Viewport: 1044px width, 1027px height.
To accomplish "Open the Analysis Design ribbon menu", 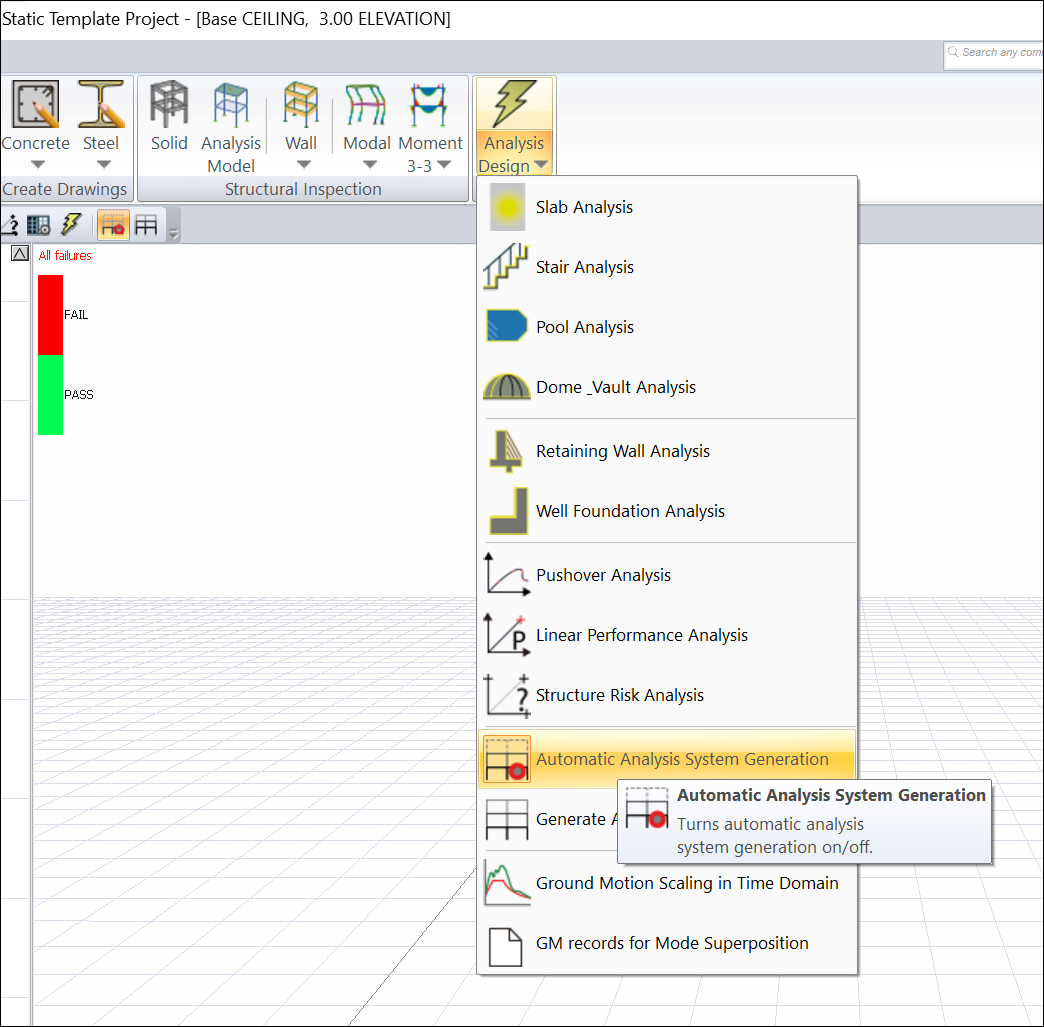I will (513, 128).
